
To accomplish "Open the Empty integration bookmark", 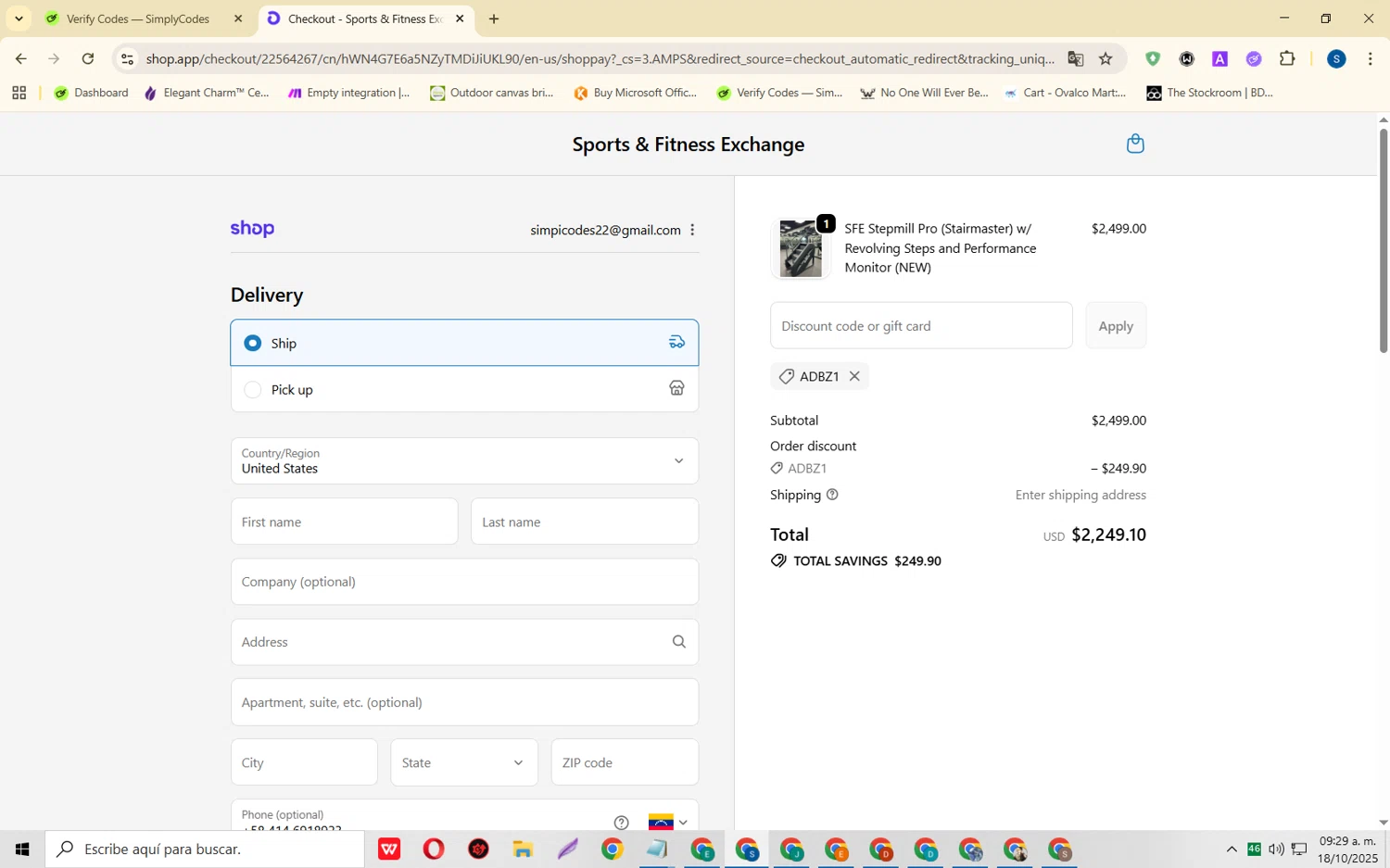I will [x=348, y=93].
